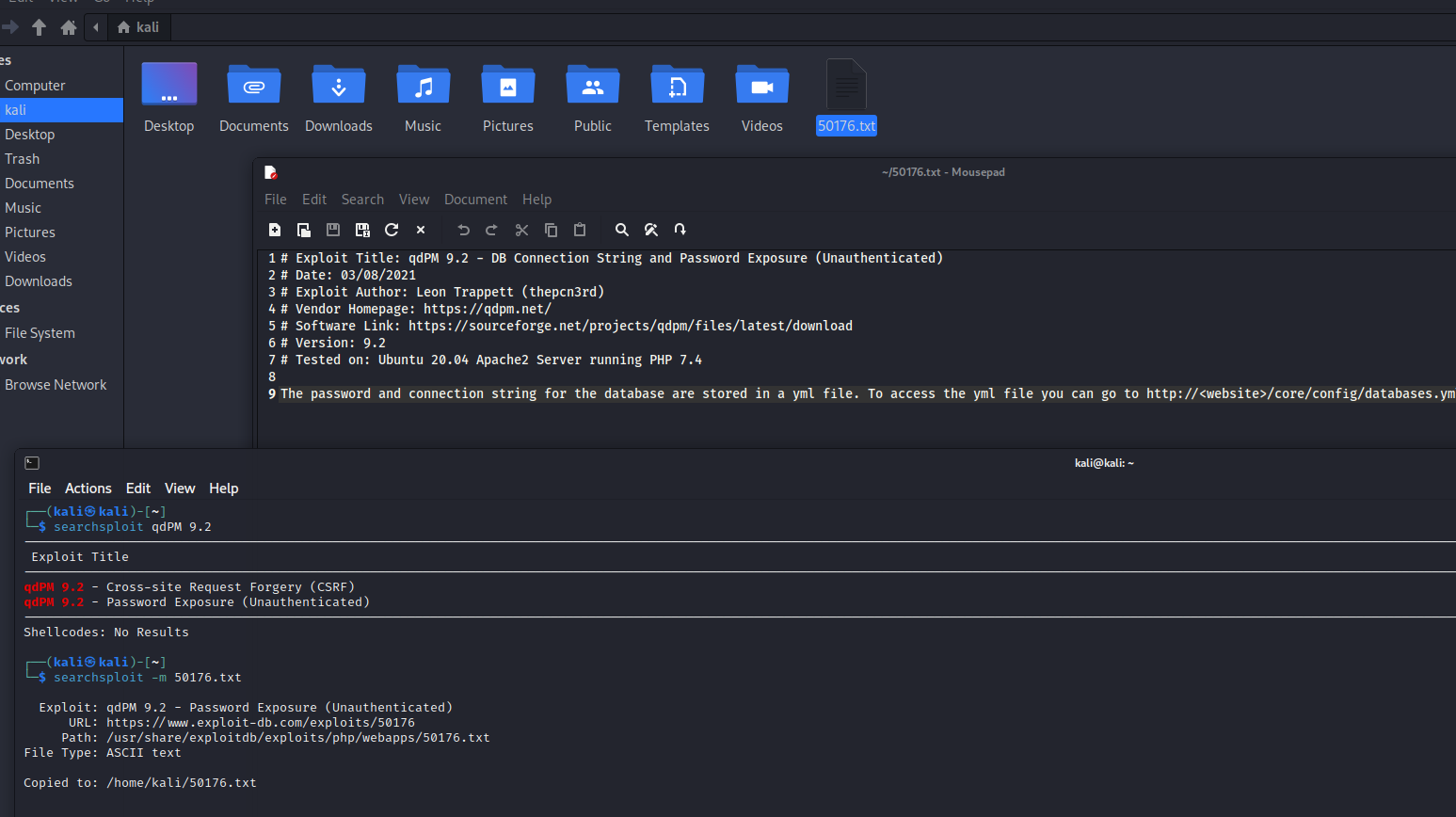The width and height of the screenshot is (1456, 817).
Task: Click the exploit-db URL line in the terminal
Action: pos(242,723)
